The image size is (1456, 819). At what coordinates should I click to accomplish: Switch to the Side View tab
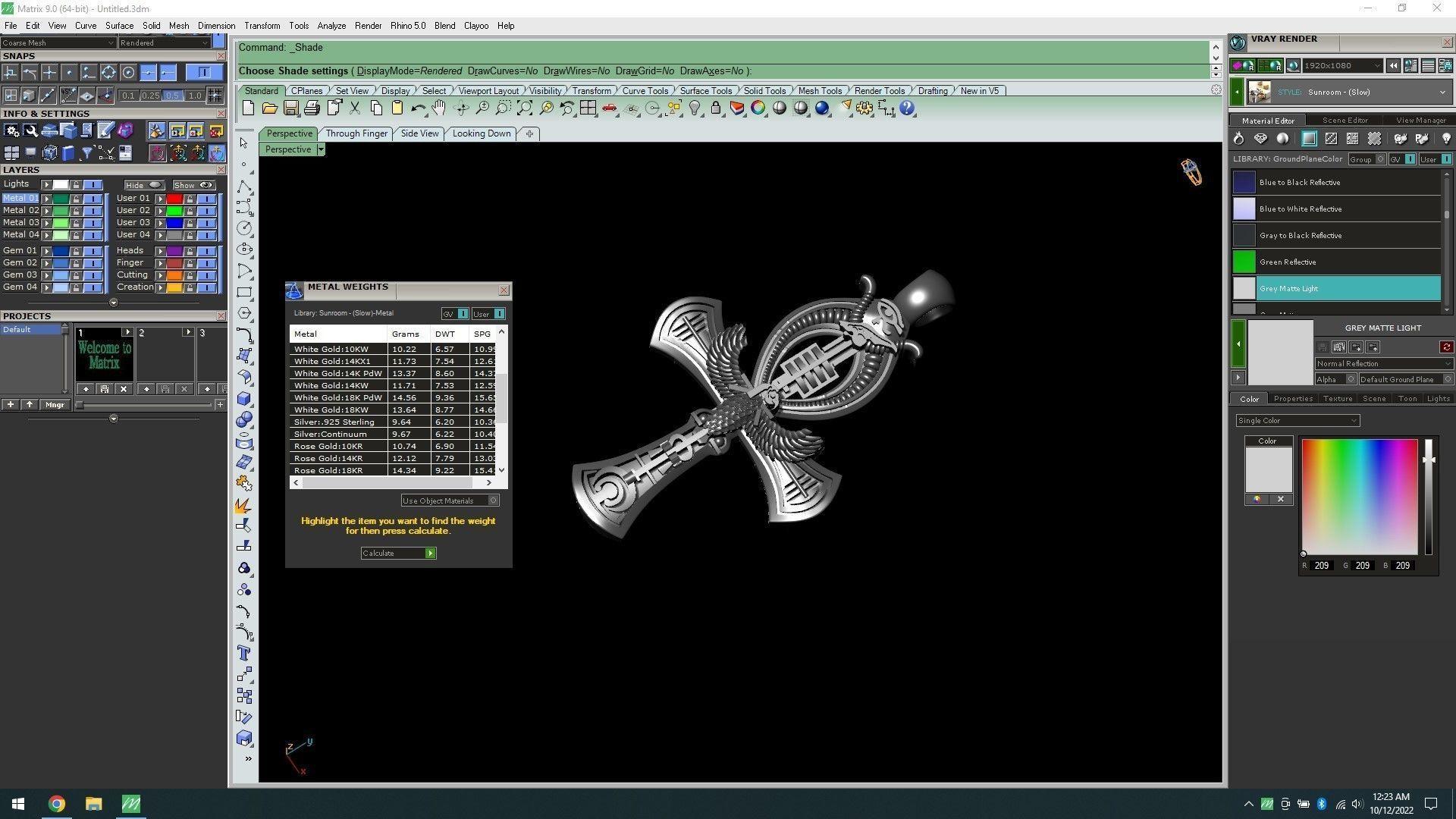pos(419,133)
